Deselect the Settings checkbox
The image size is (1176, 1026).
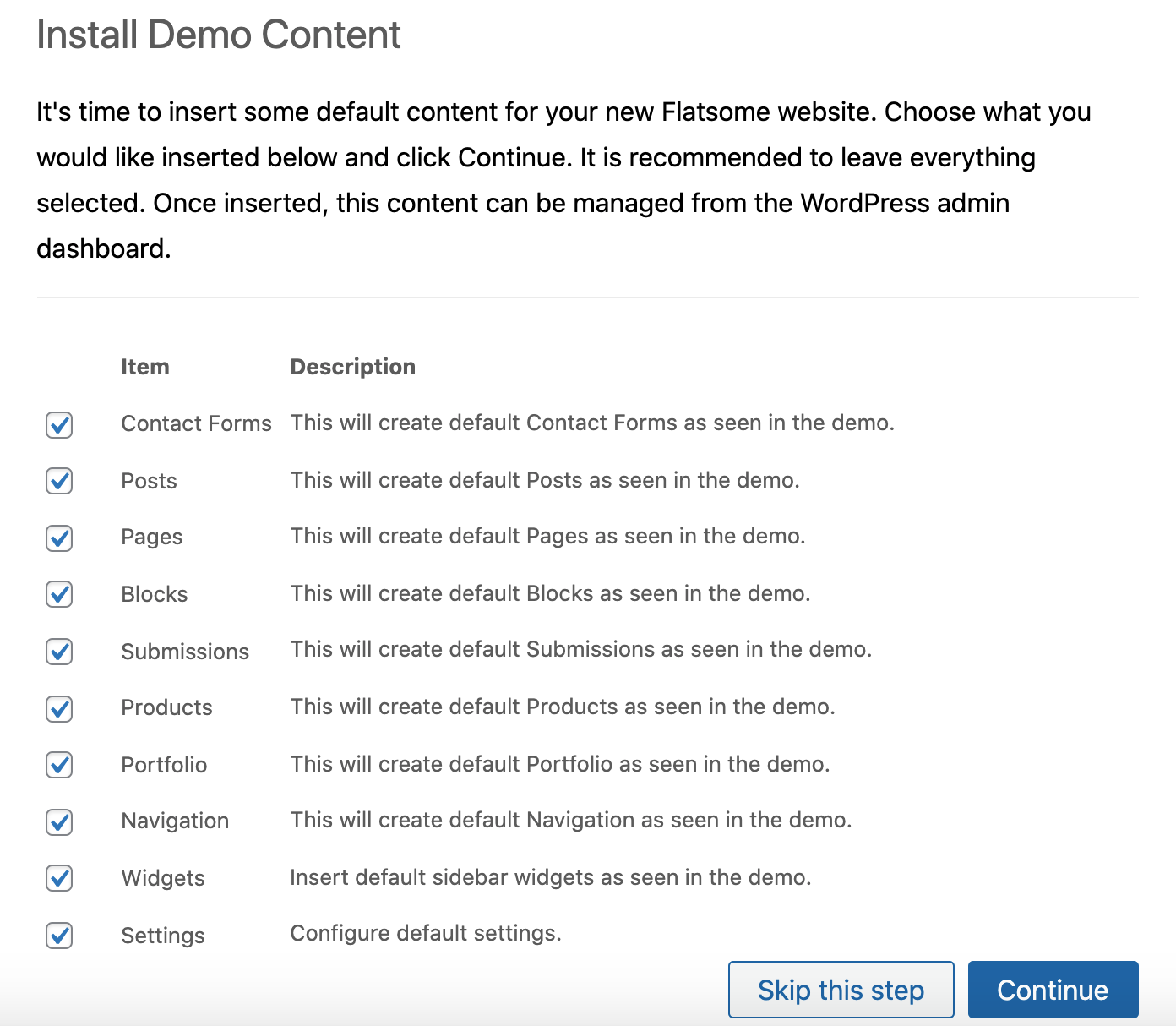59,936
